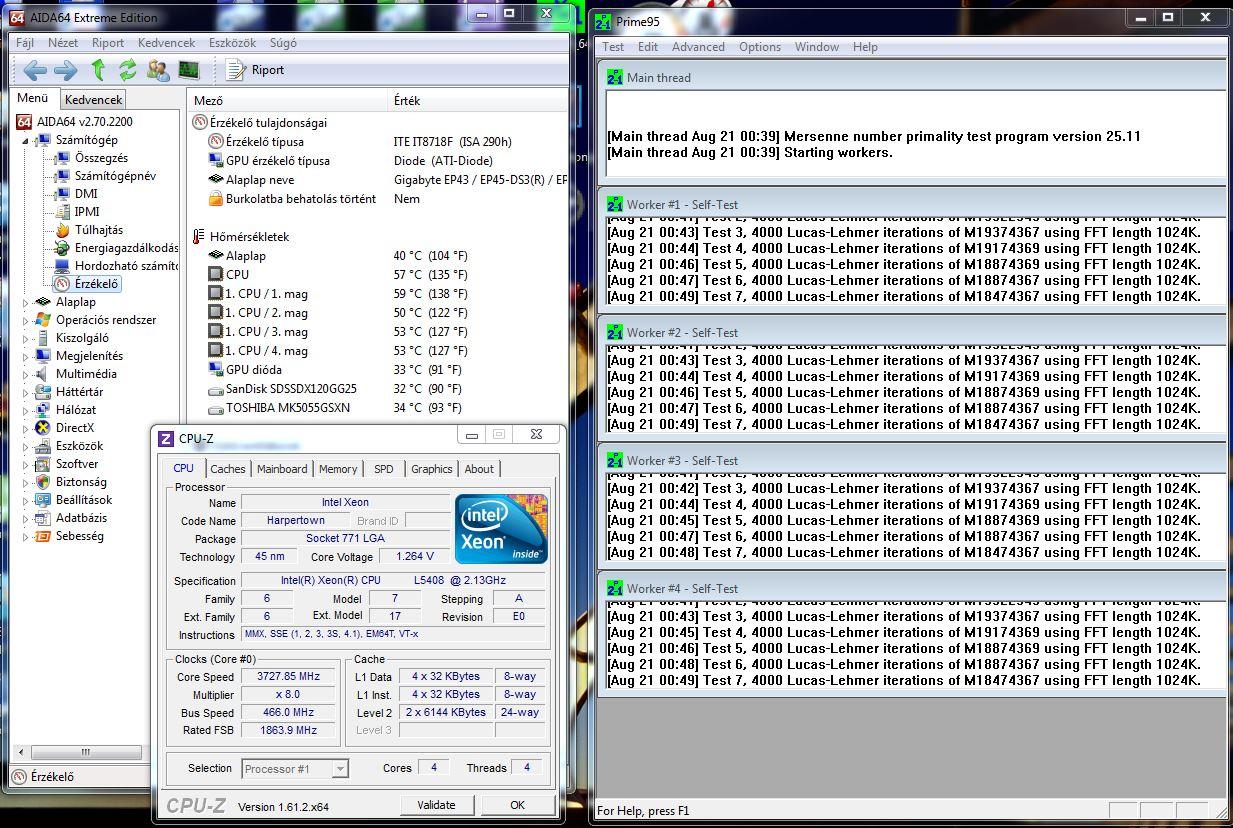Switch to the Caches tab in CPU-Z
The height and width of the screenshot is (828, 1233).
pyautogui.click(x=228, y=469)
